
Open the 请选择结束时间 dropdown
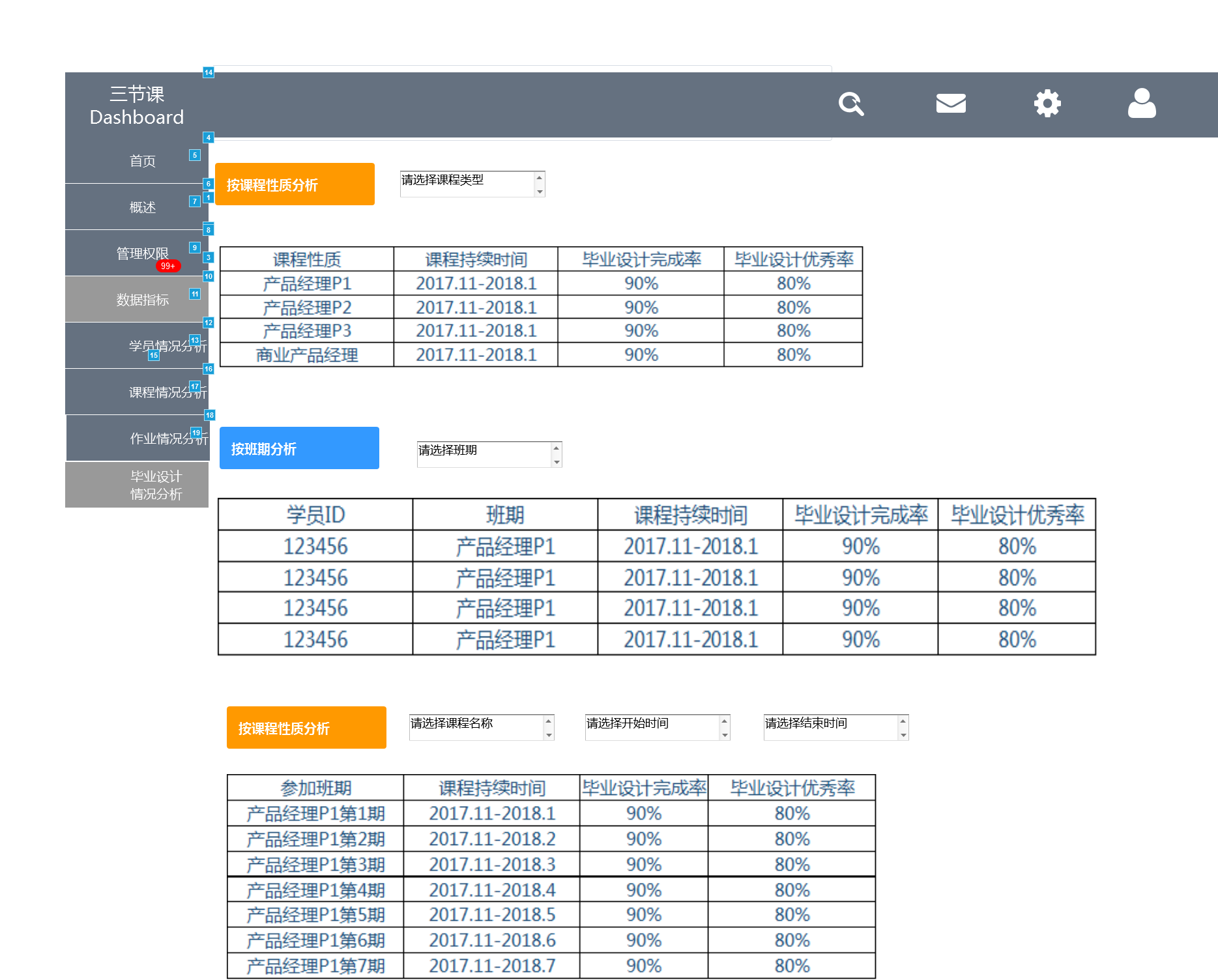coord(836,727)
